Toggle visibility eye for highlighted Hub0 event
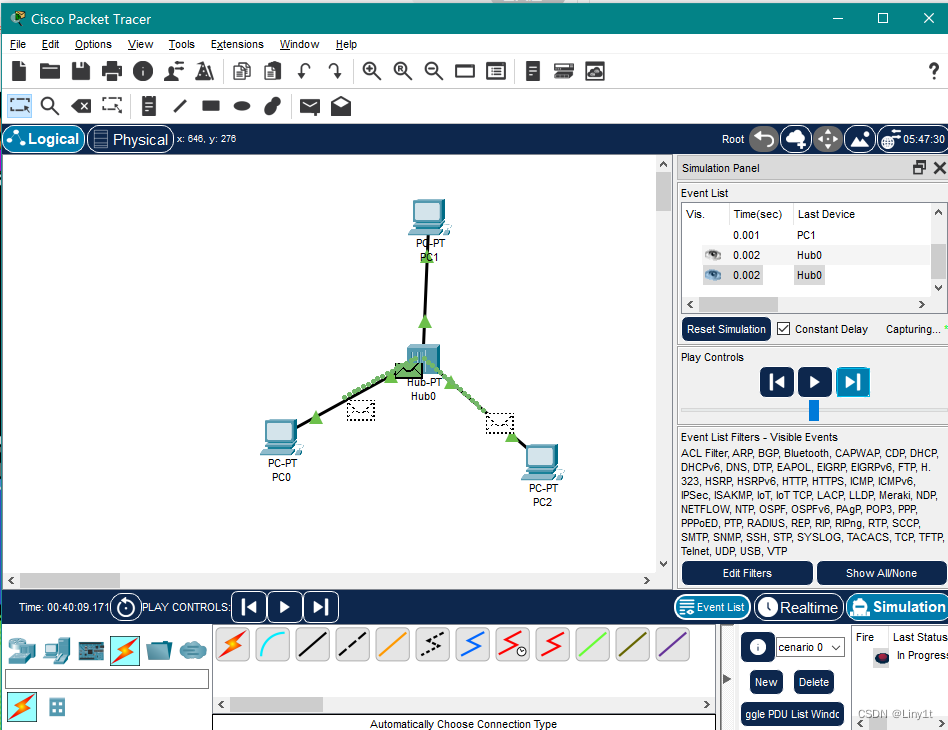 click(713, 275)
